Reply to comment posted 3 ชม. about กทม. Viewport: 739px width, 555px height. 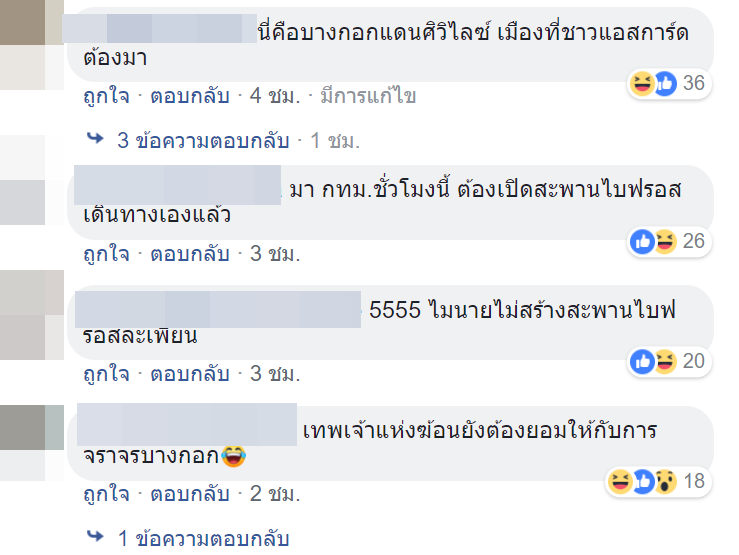(x=189, y=254)
